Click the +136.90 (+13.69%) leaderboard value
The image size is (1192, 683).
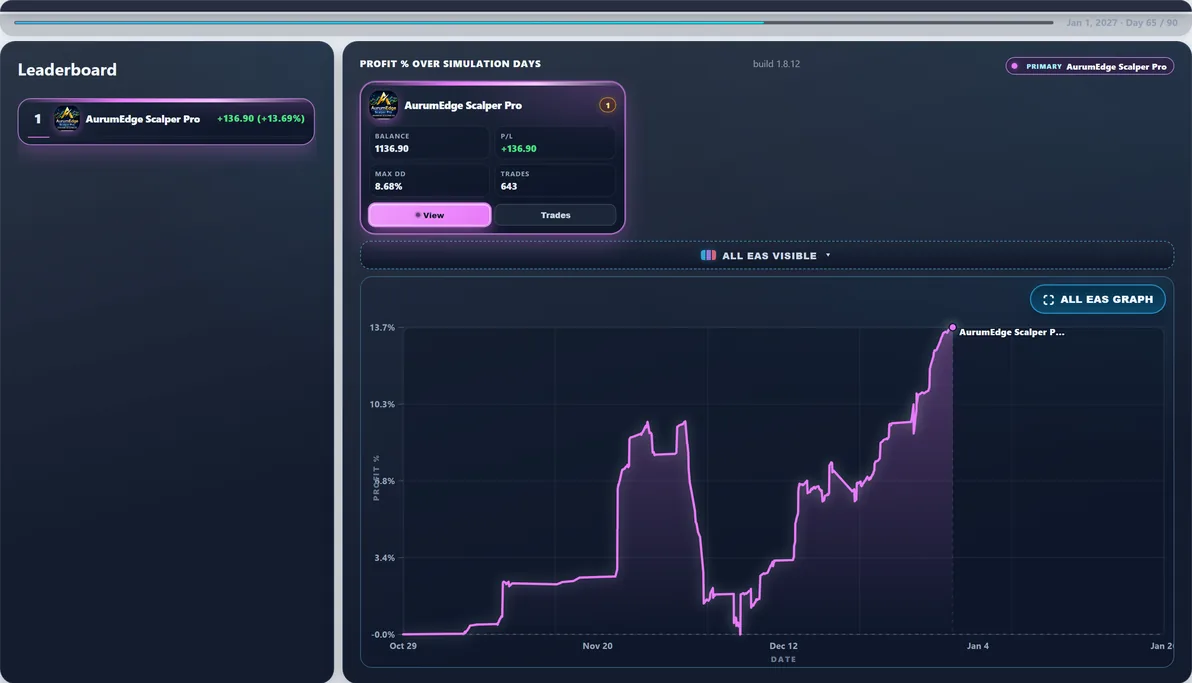[x=261, y=119]
